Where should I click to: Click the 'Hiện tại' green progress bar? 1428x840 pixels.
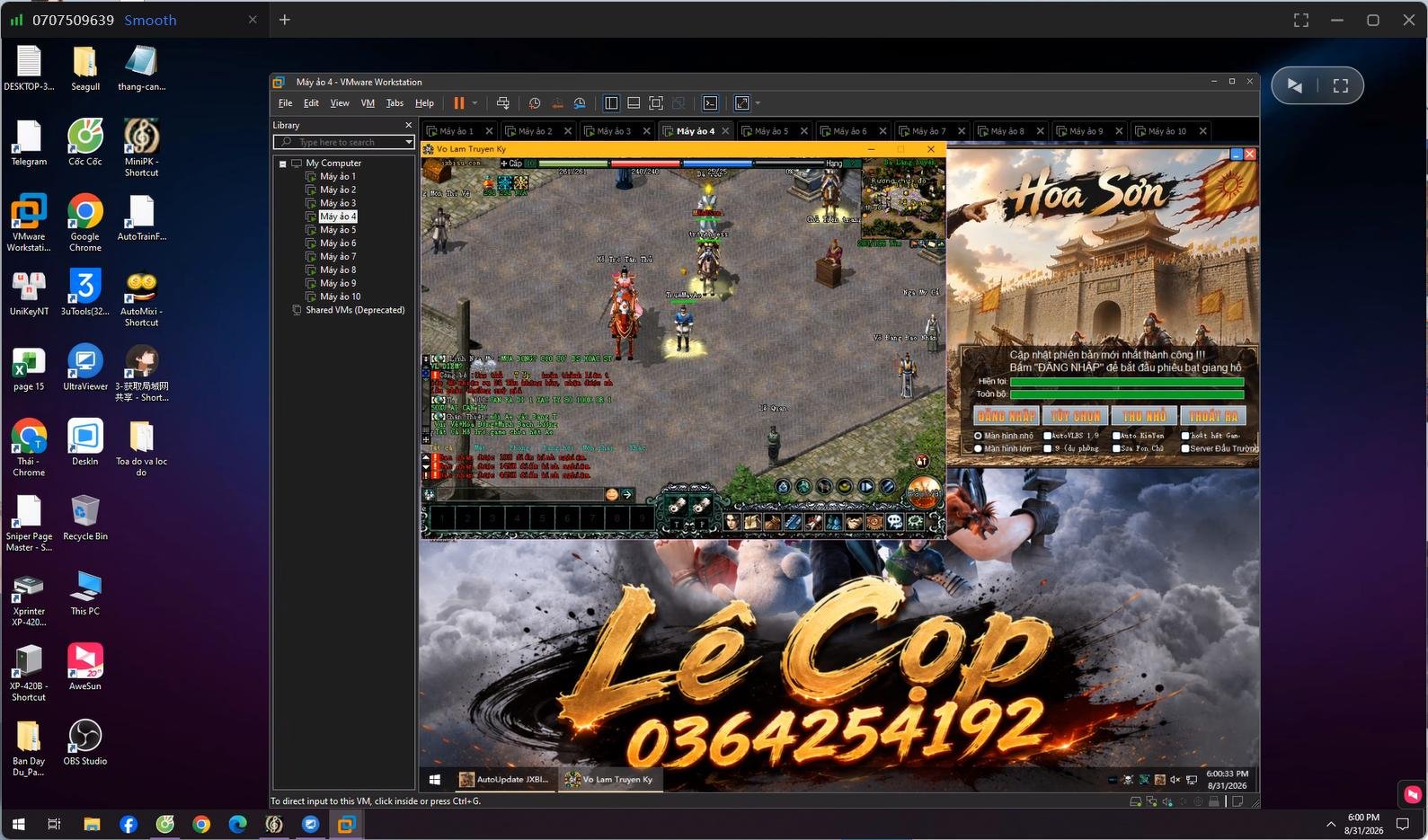click(1127, 382)
